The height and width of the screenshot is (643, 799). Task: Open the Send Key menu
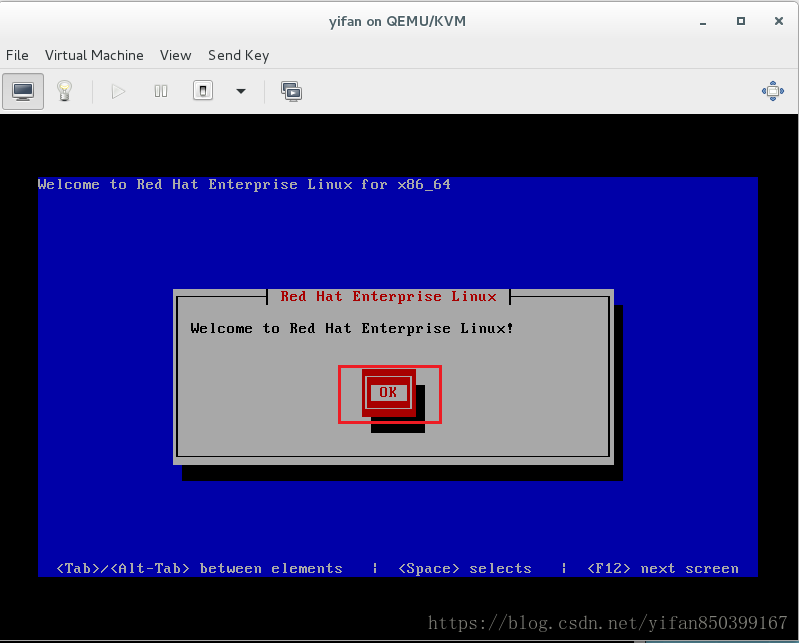pyautogui.click(x=238, y=55)
